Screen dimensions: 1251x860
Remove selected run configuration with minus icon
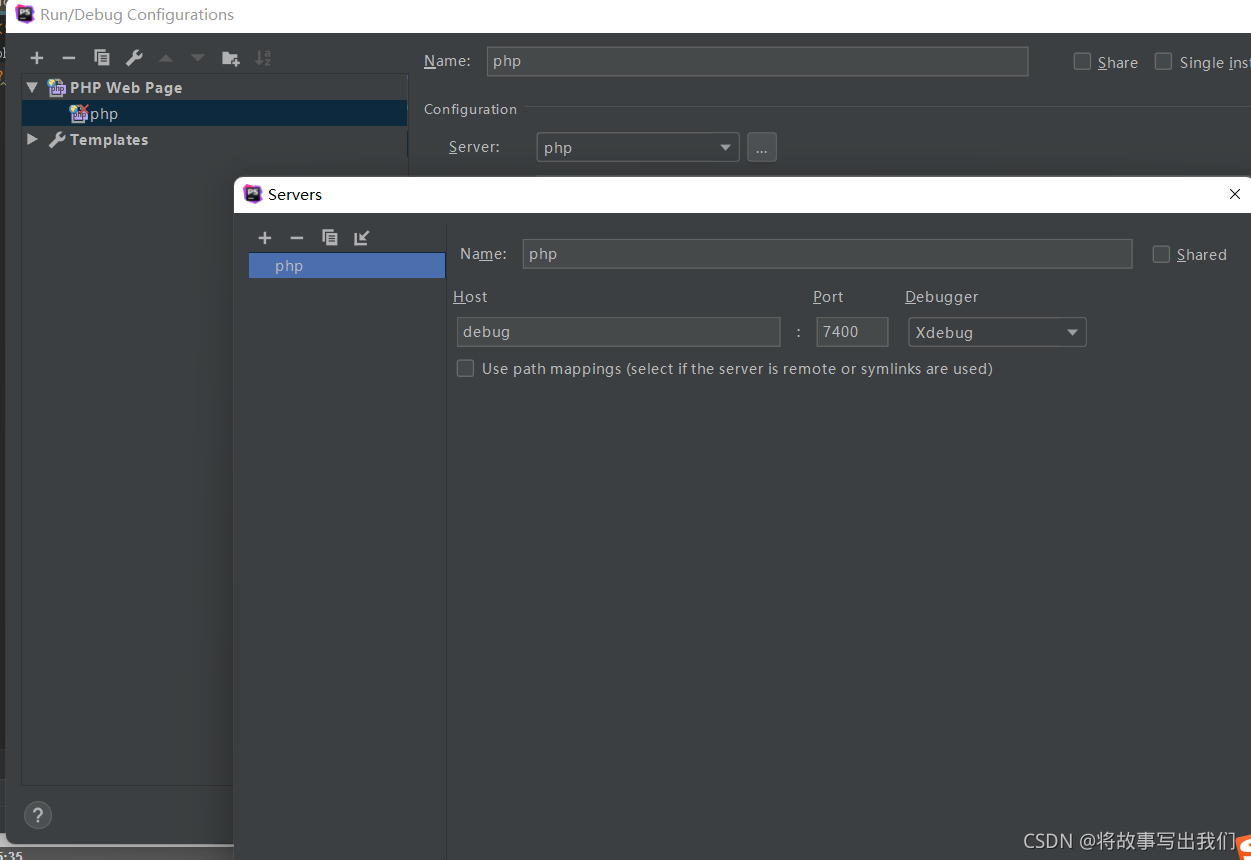(69, 58)
